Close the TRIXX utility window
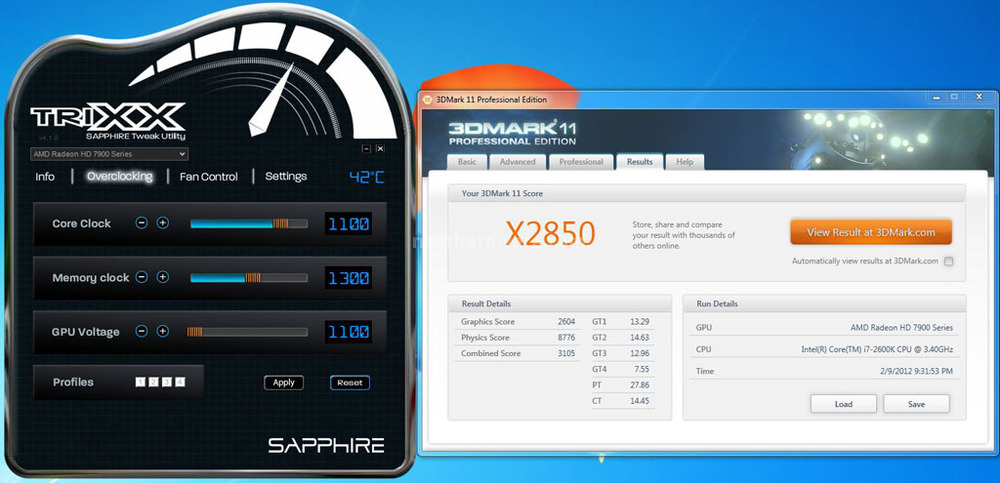This screenshot has height=483, width=1000. pyautogui.click(x=380, y=149)
